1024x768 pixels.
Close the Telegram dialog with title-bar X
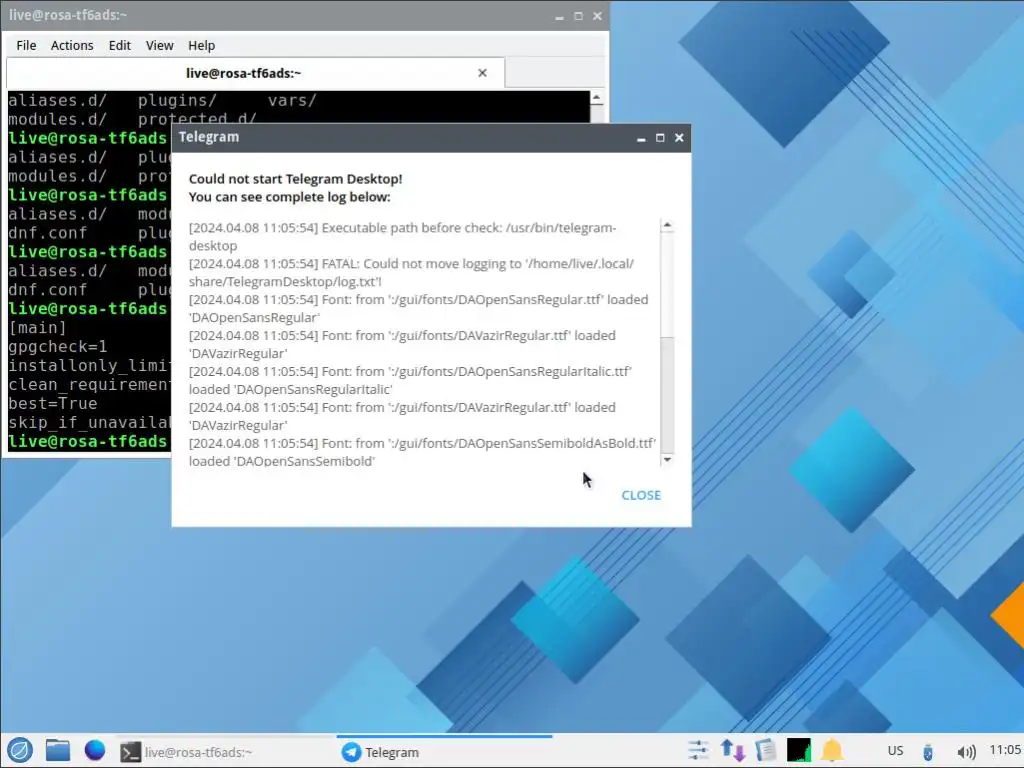tap(679, 138)
